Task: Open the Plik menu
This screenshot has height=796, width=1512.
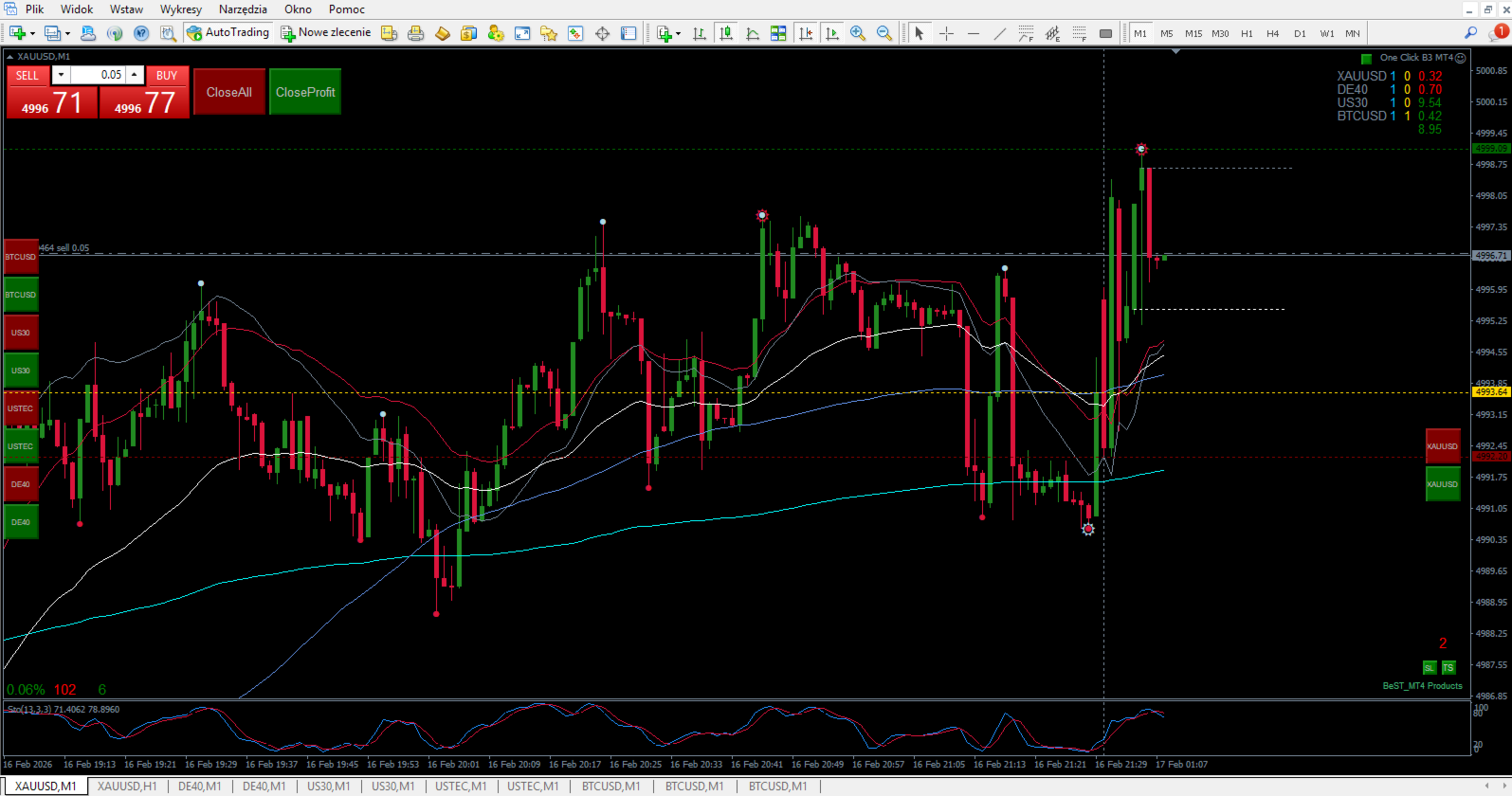Action: pos(34,9)
